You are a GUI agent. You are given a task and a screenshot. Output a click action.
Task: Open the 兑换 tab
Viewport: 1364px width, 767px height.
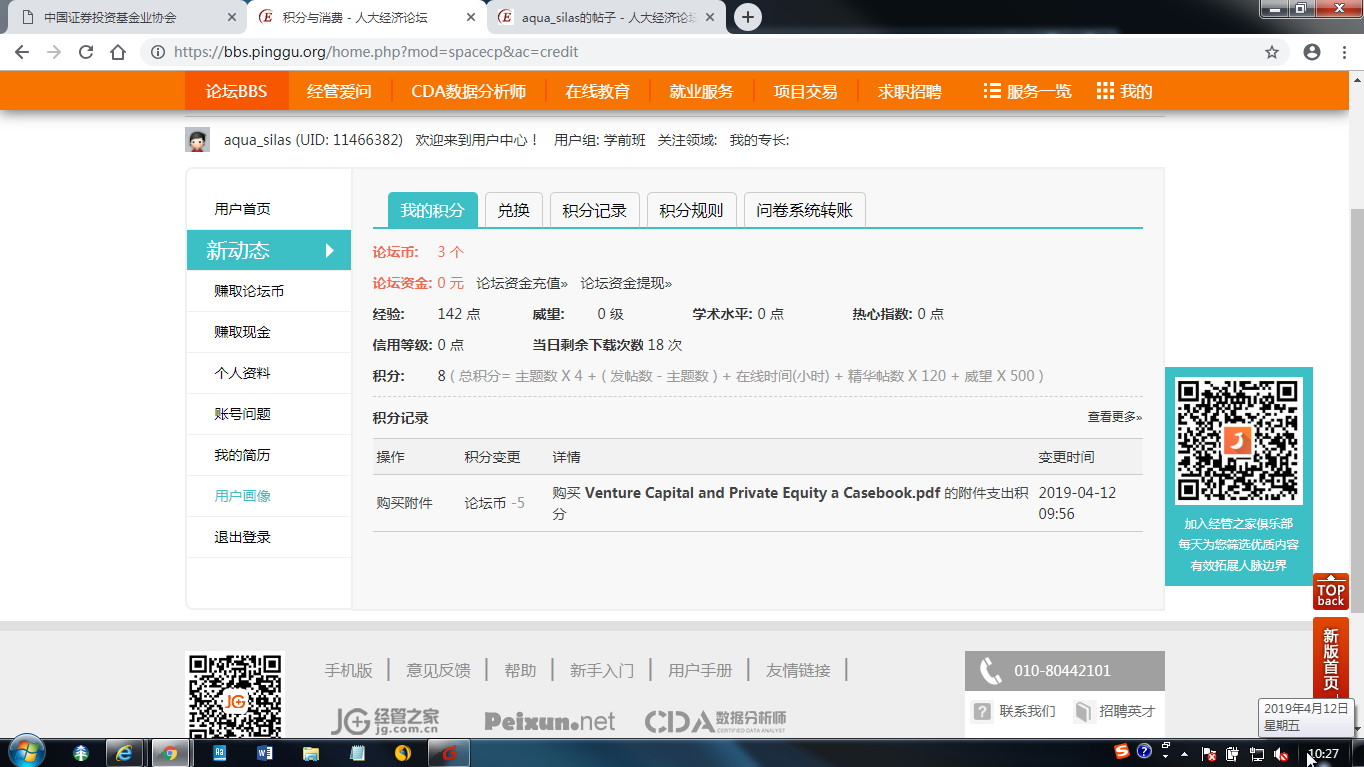click(x=513, y=210)
